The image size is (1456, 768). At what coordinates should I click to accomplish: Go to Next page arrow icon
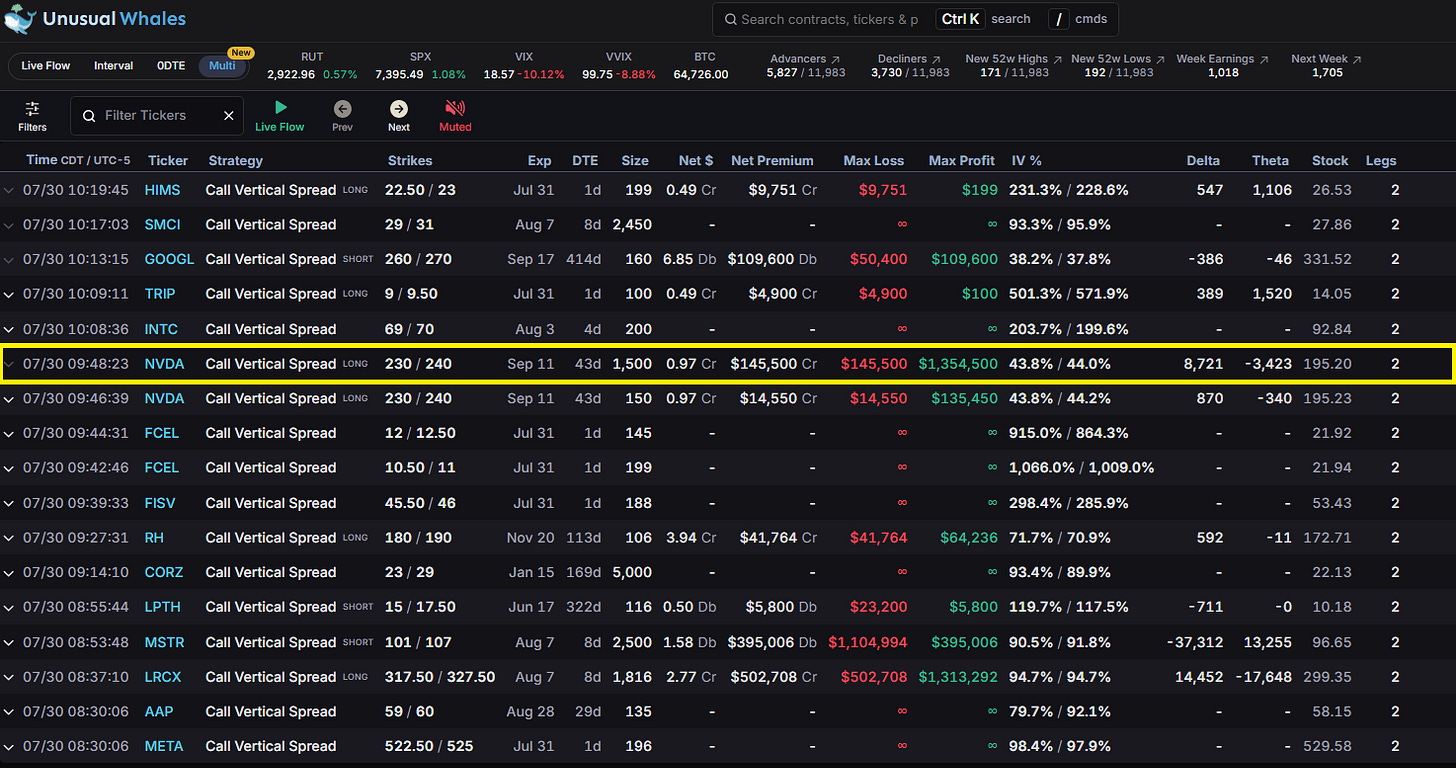[399, 109]
